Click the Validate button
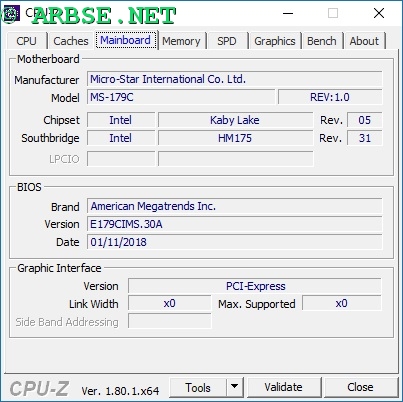 284,387
